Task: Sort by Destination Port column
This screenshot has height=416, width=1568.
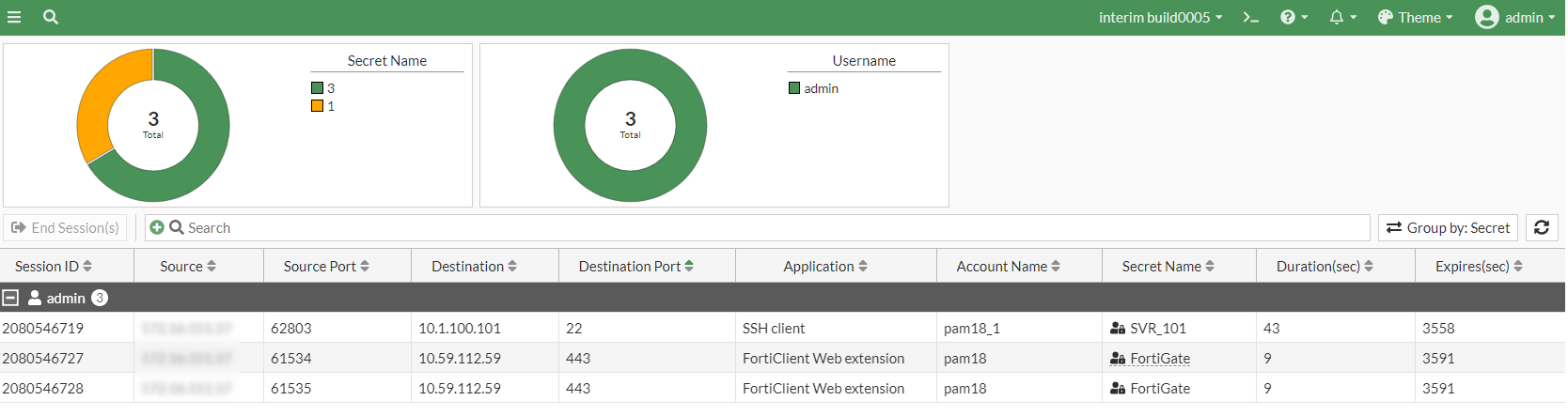Action: (x=636, y=266)
